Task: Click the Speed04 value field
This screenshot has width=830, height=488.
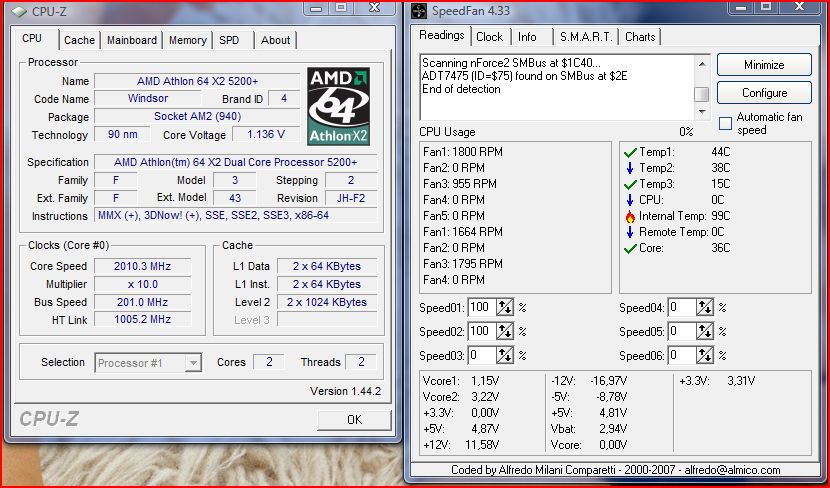Action: tap(682, 308)
